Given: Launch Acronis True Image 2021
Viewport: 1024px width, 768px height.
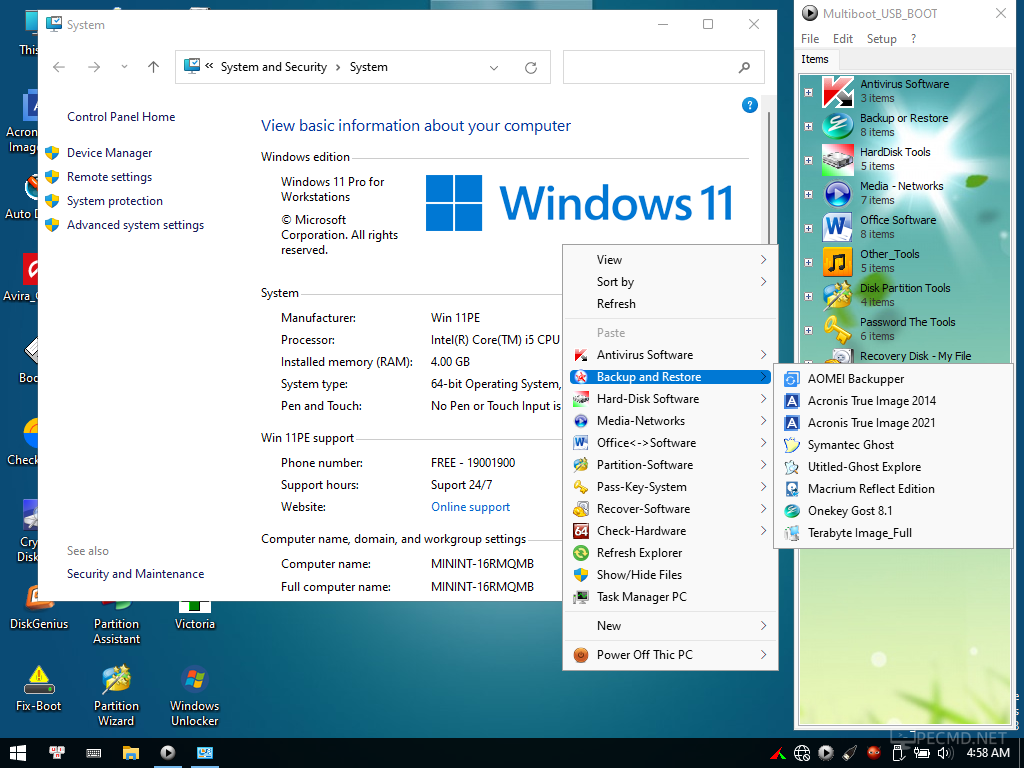Looking at the screenshot, I should [x=893, y=423].
